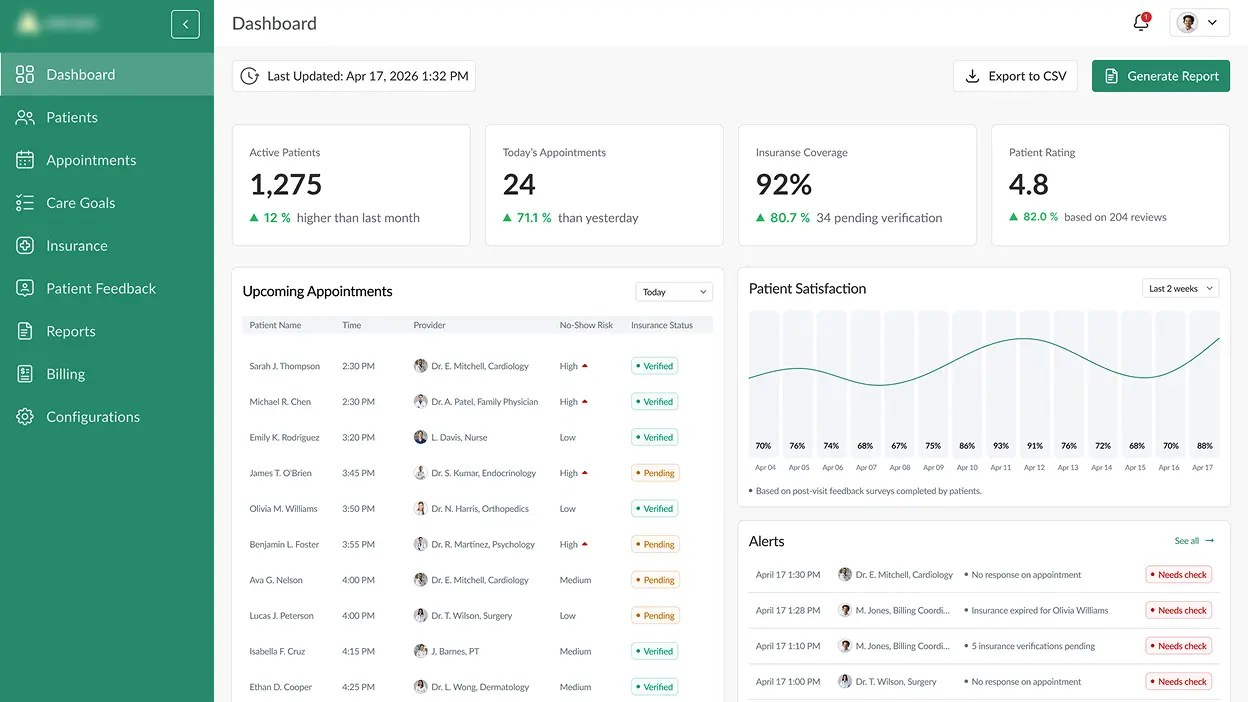Click the Dashboard grid icon in the sidebar
This screenshot has height=702, width=1248.
coord(25,74)
